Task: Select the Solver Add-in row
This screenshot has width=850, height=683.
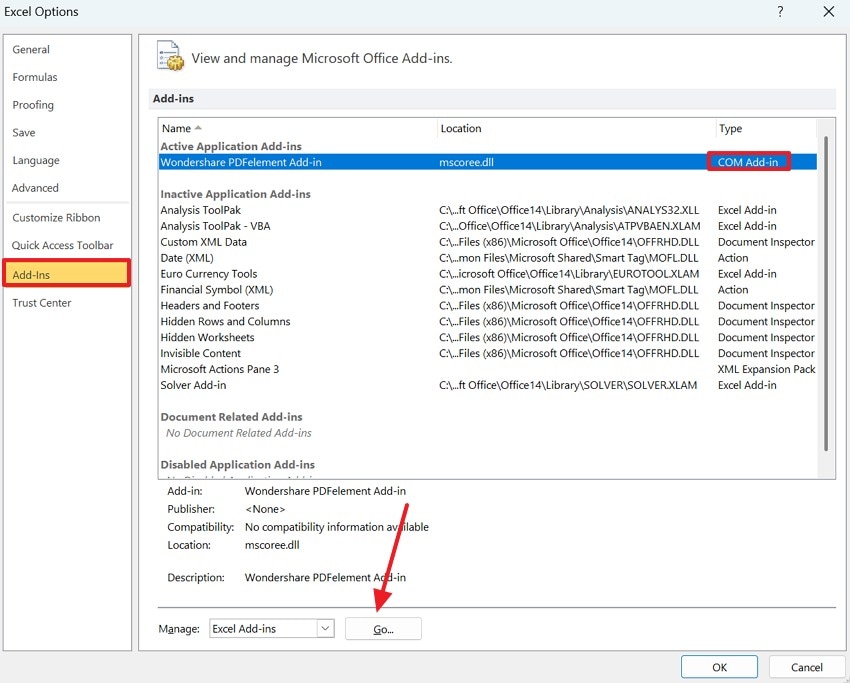Action: (x=487, y=385)
